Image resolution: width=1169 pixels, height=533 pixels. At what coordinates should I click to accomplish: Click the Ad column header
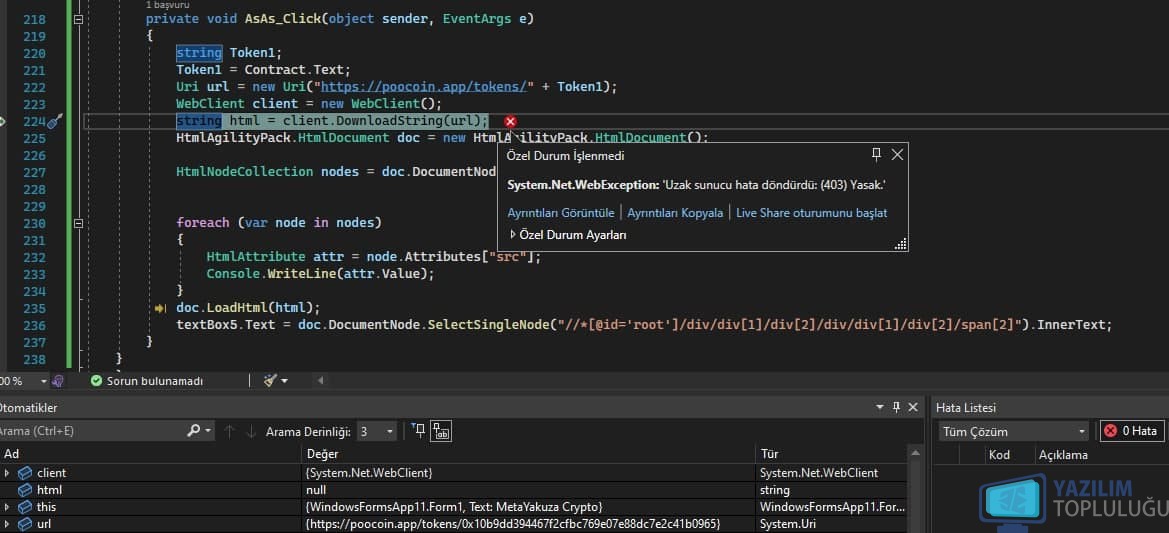[x=151, y=454]
